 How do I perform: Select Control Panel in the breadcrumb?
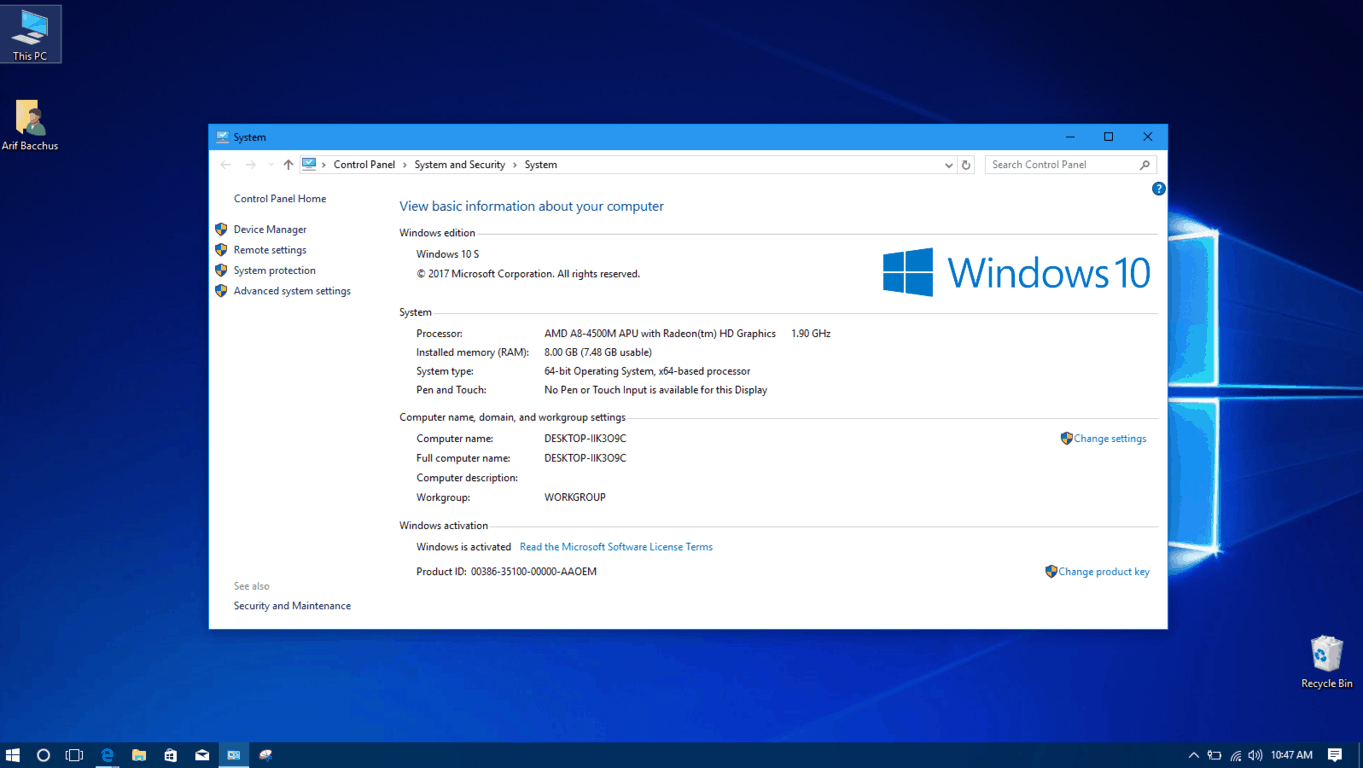(x=364, y=165)
